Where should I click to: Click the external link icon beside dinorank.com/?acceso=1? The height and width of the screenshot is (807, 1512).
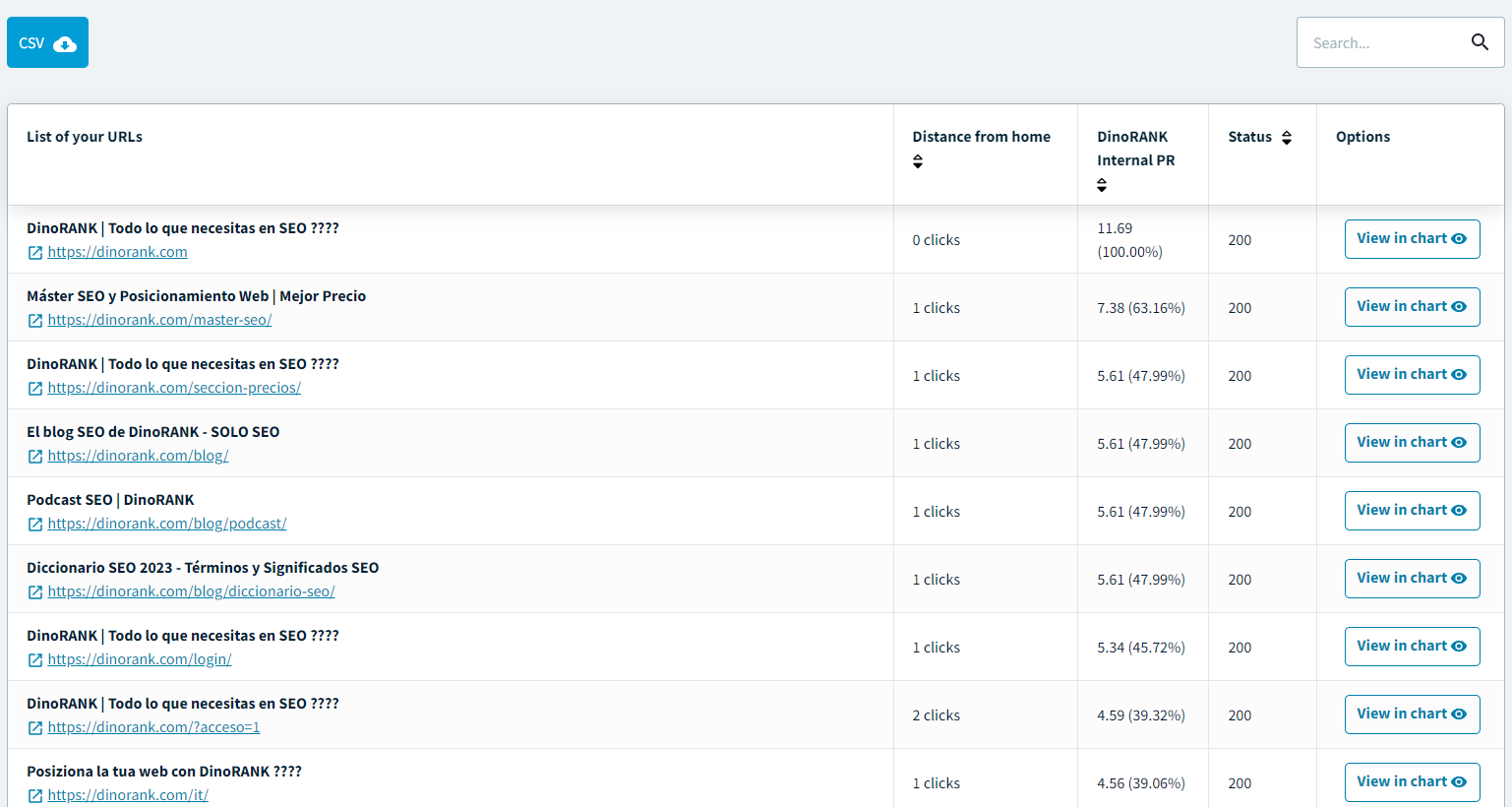(35, 728)
